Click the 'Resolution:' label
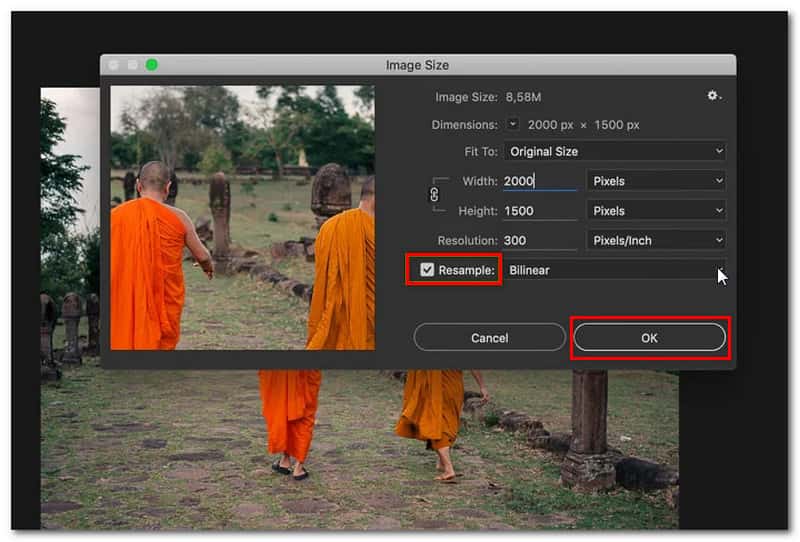This screenshot has height=542, width=800. pyautogui.click(x=467, y=240)
